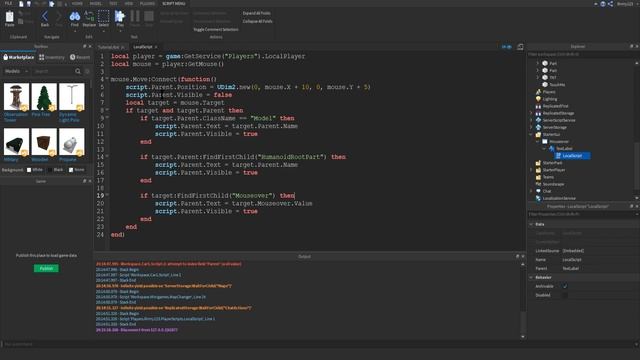Viewport: 640px width, 360px height.
Task: Toggle the Disabled checkbox in Properties
Action: click(x=565, y=295)
